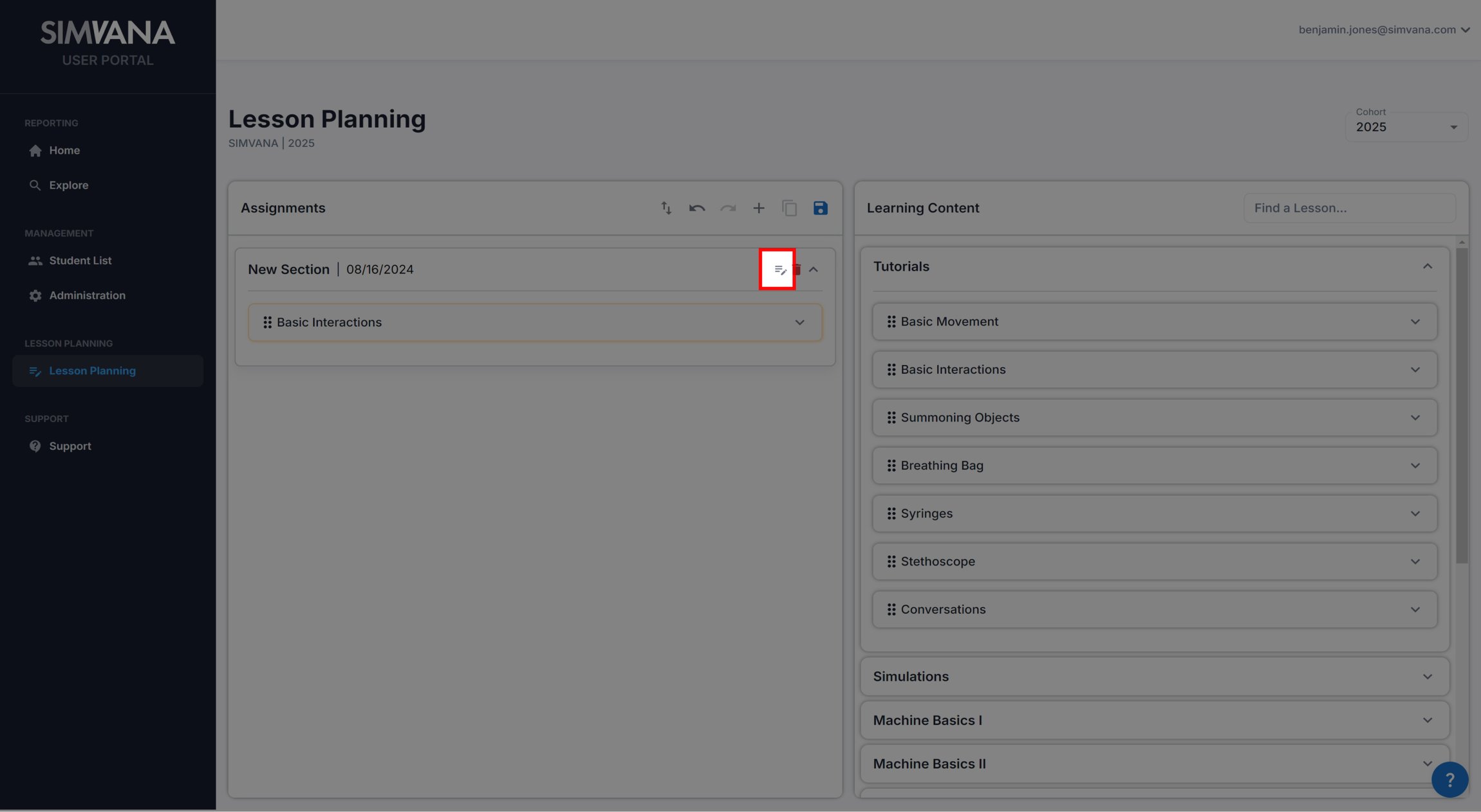The width and height of the screenshot is (1481, 812).
Task: Select the undo icon in Assignments toolbar
Action: click(x=697, y=208)
